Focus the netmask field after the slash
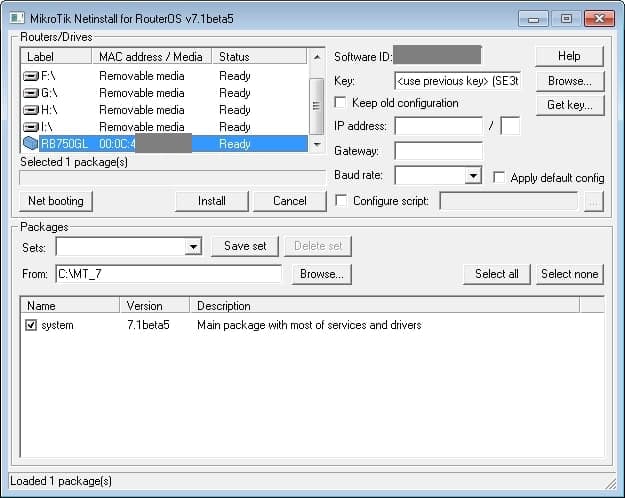This screenshot has height=498, width=625. coord(510,126)
